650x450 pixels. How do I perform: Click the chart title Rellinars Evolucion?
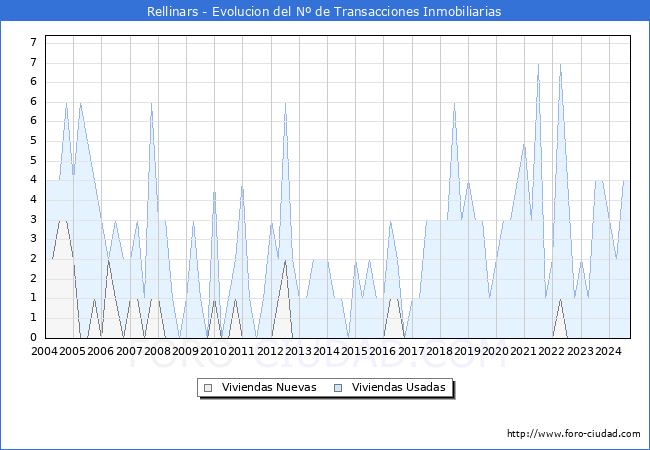click(324, 11)
